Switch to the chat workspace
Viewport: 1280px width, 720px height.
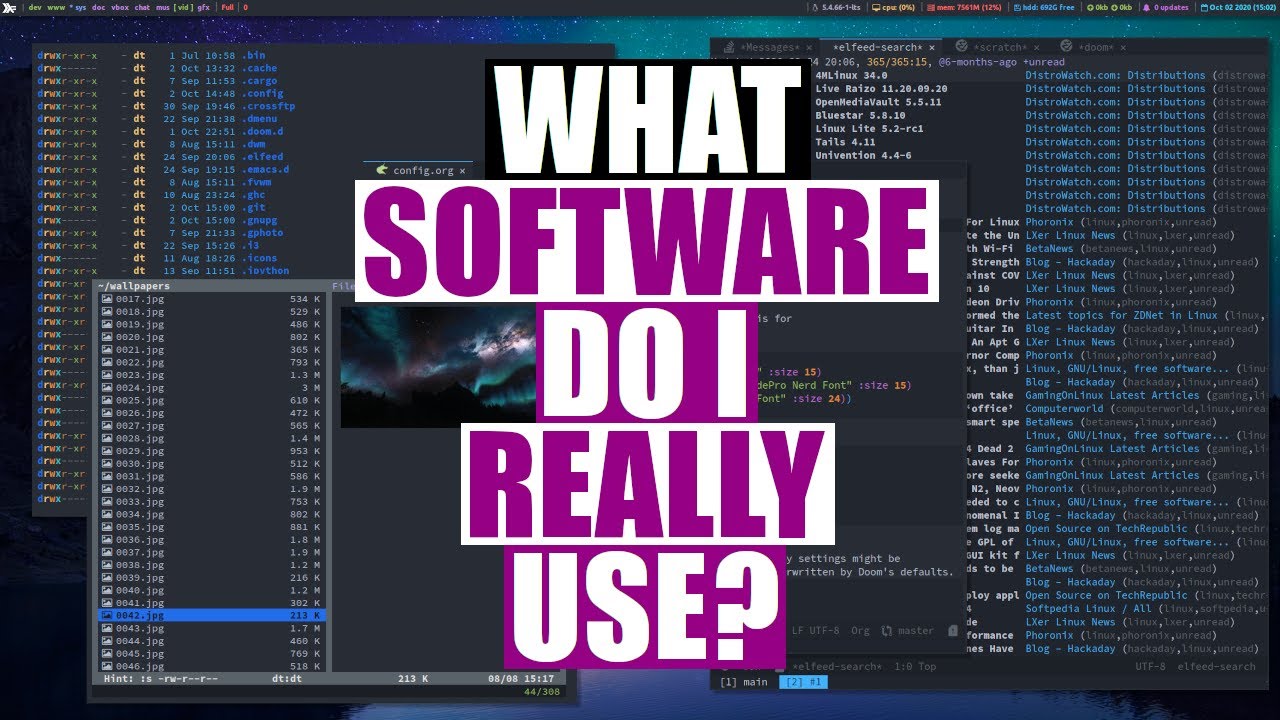143,7
